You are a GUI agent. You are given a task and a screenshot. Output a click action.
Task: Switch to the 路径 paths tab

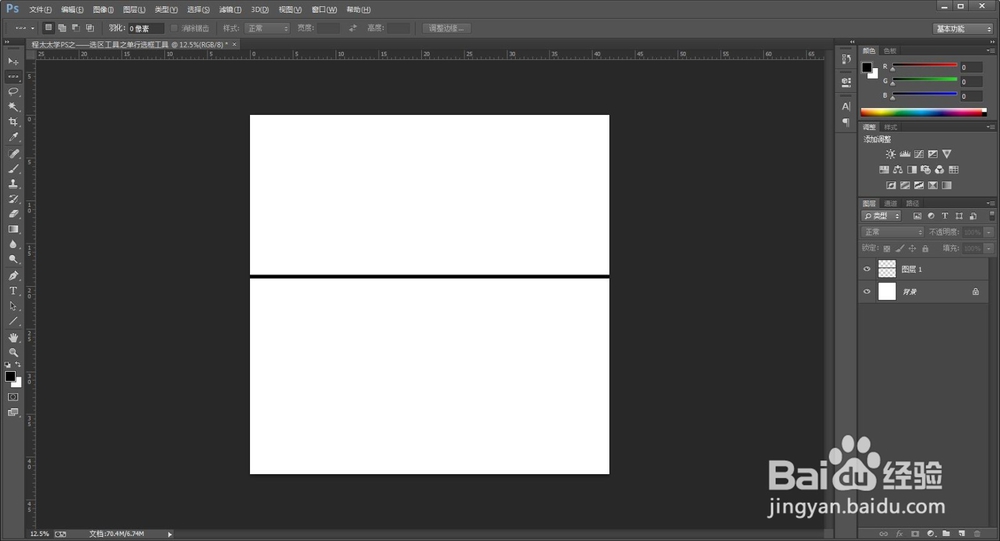(913, 204)
